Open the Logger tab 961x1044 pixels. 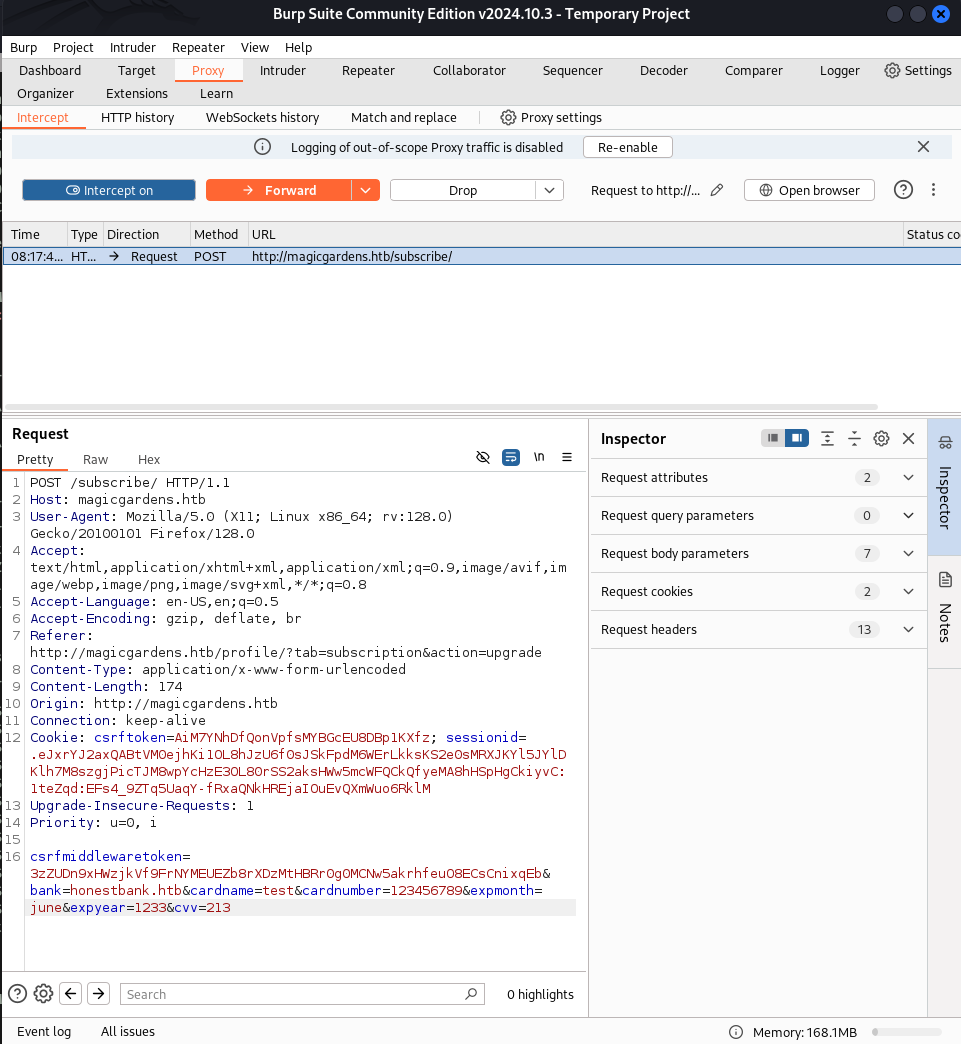click(x=839, y=71)
